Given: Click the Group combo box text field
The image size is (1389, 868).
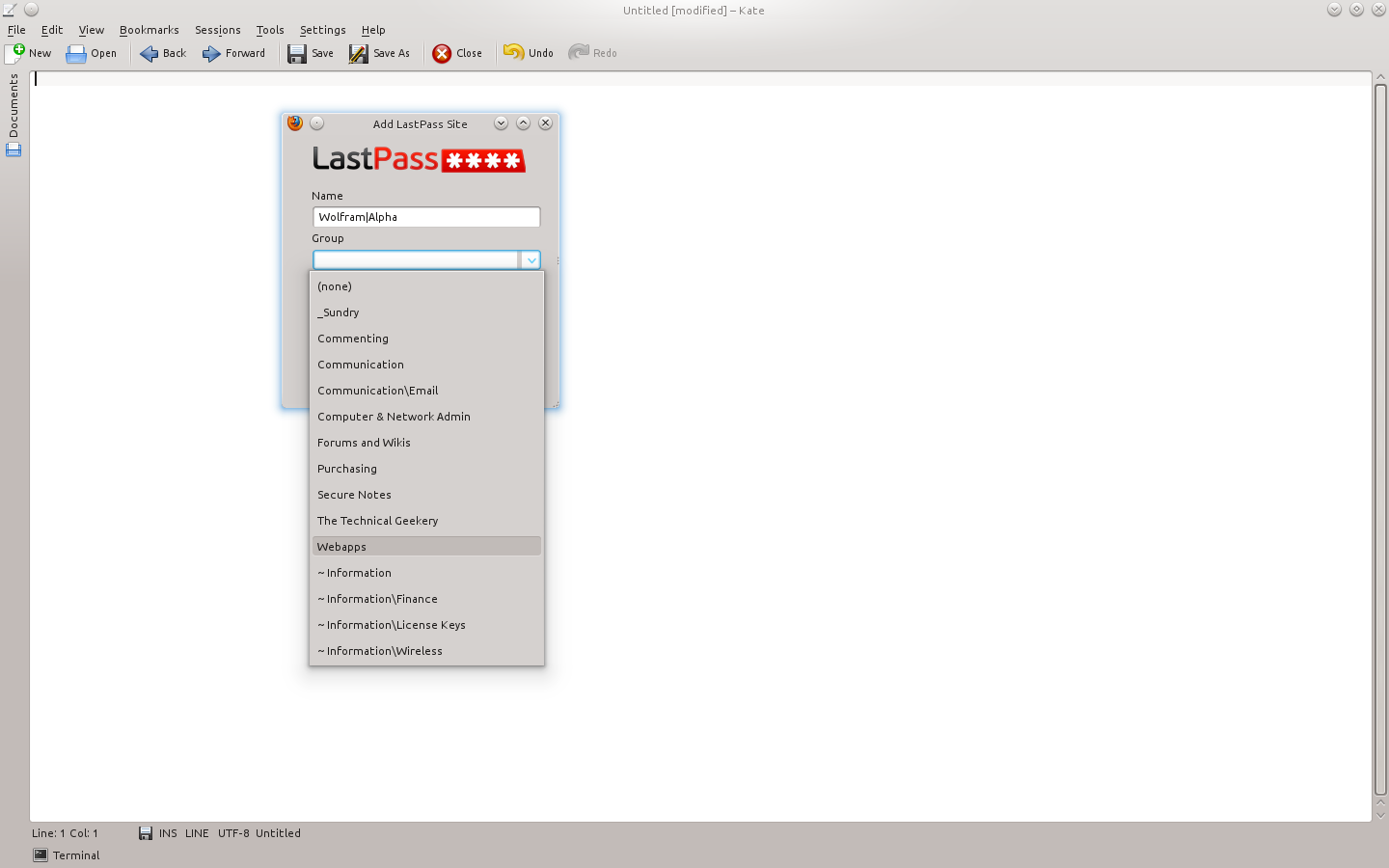Looking at the screenshot, I should [x=416, y=260].
